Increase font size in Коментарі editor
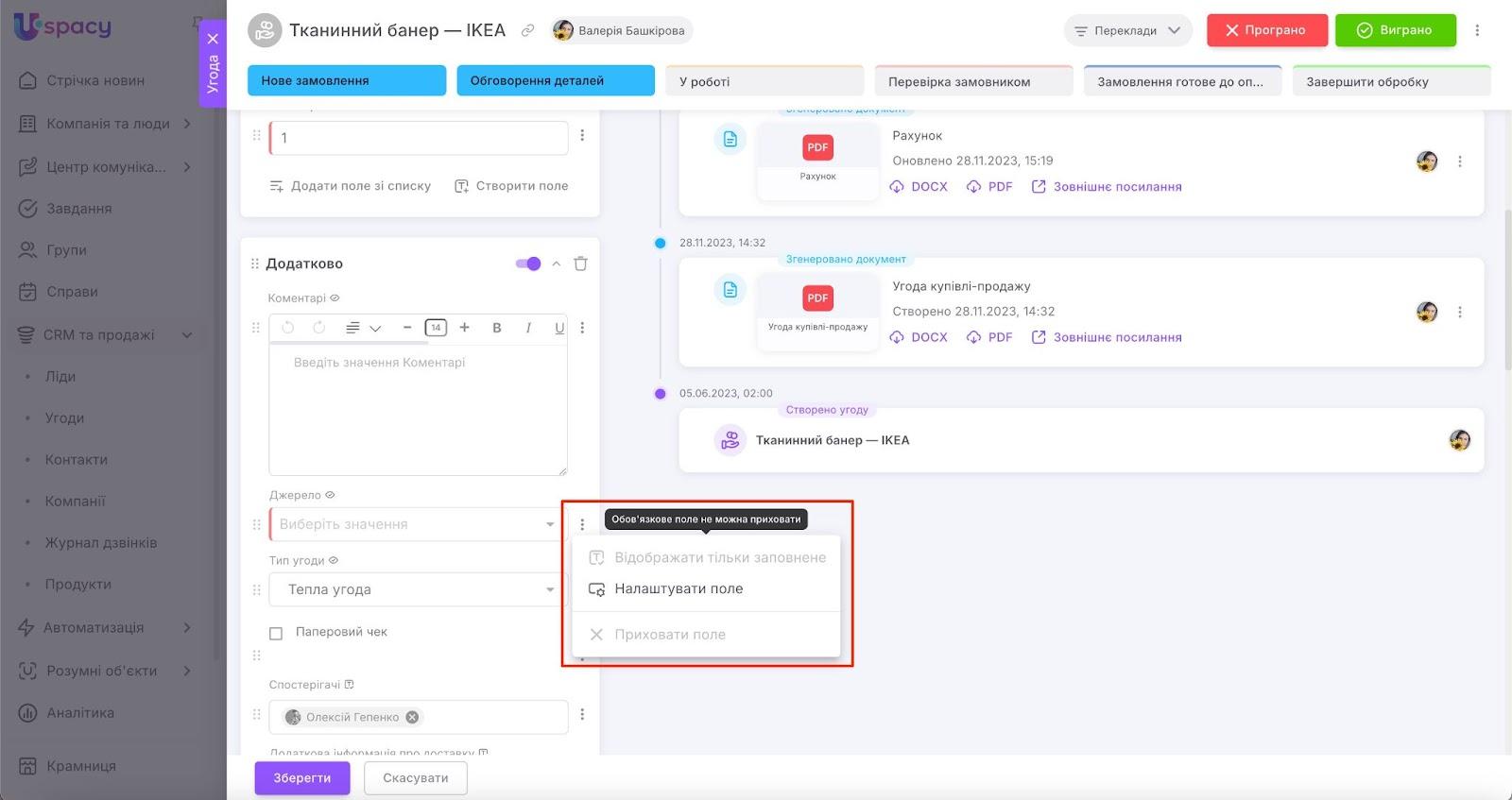The image size is (1512, 800). [x=464, y=328]
